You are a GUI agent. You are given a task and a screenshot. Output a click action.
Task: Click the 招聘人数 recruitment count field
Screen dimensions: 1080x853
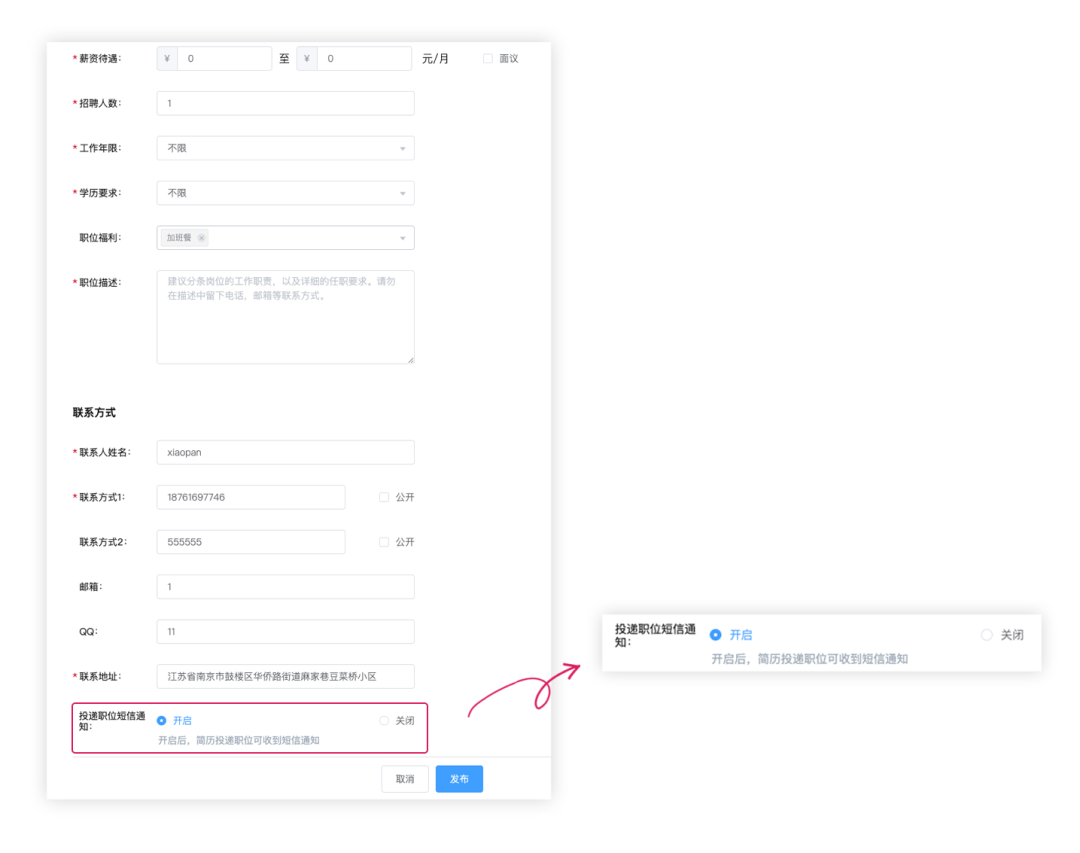pos(285,103)
